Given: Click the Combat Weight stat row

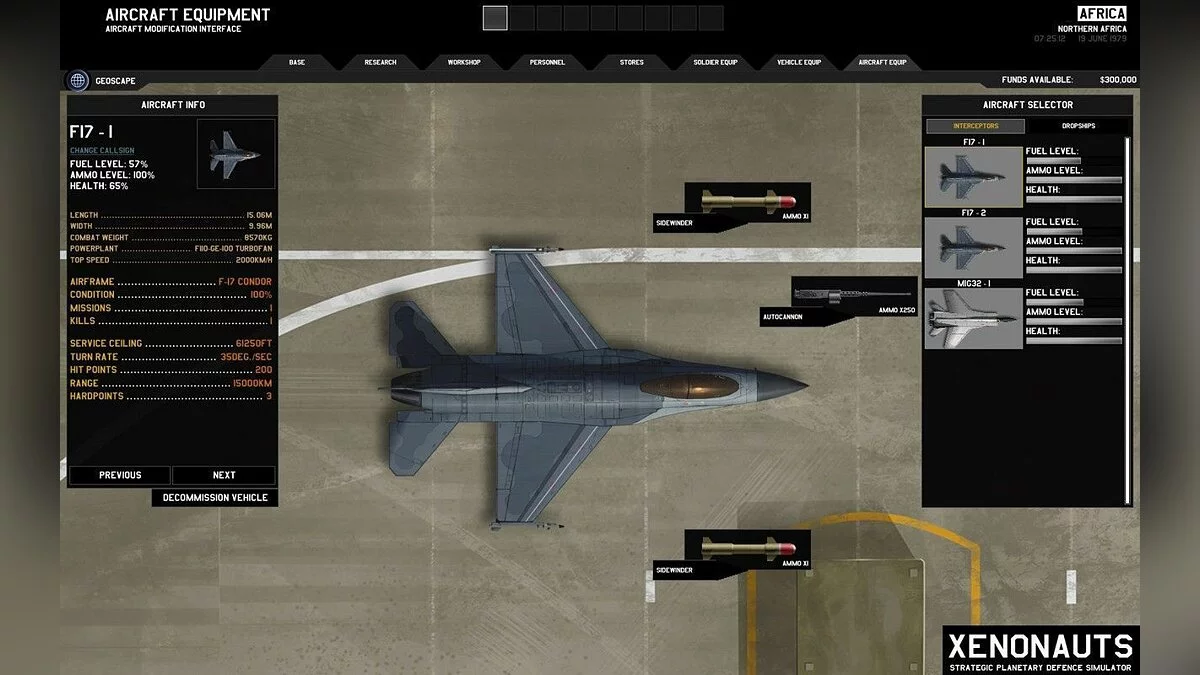Looking at the screenshot, I should click(x=171, y=238).
